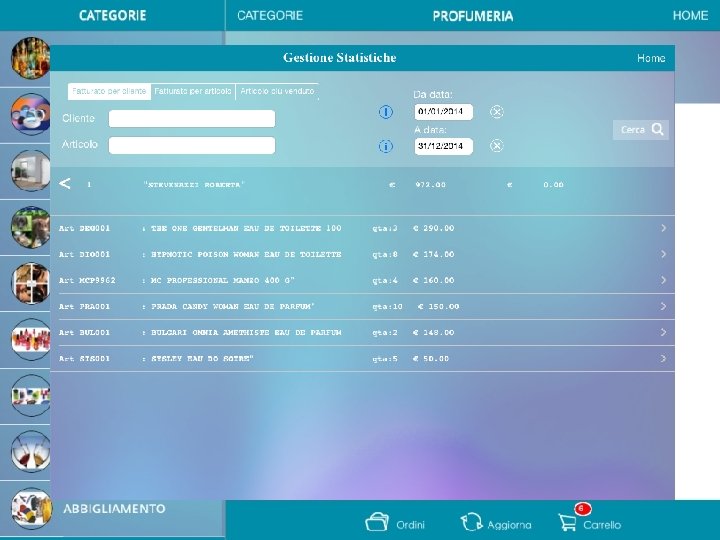Open the wine glasses category thumbnail
Image resolution: width=720 pixels, height=540 pixels.
(30, 452)
